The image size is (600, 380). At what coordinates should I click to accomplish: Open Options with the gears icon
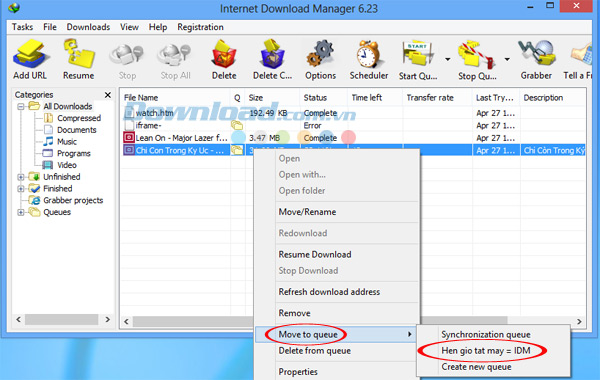(320, 54)
